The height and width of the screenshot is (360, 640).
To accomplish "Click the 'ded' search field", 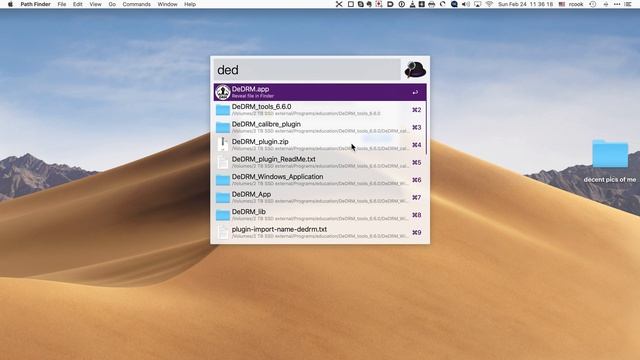I will 307,70.
